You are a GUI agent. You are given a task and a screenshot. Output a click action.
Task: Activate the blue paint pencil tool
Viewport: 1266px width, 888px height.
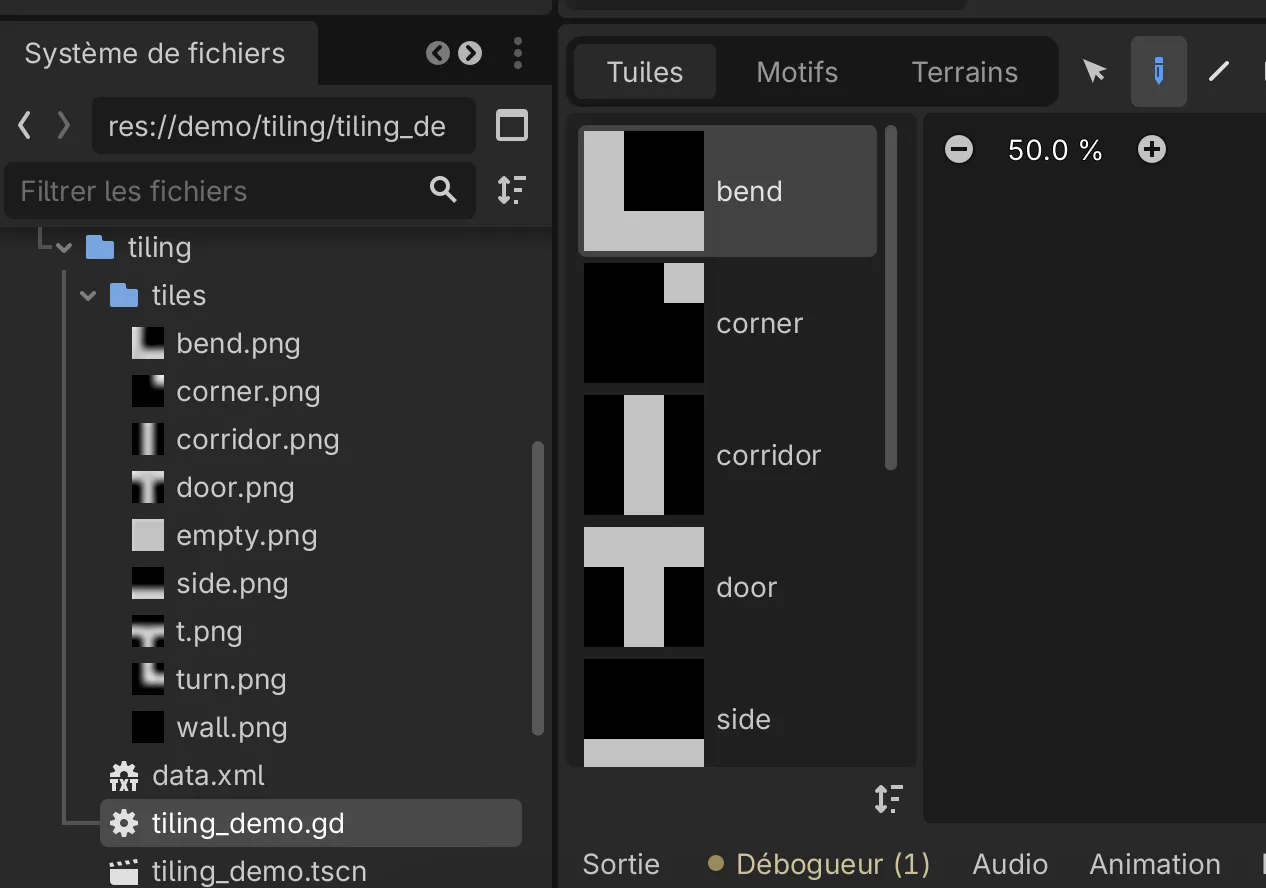[1159, 72]
